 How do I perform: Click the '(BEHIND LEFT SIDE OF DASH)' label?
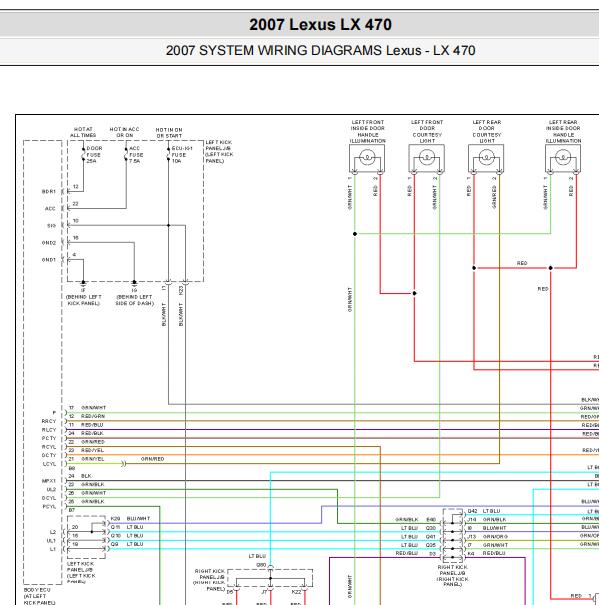[x=134, y=300]
